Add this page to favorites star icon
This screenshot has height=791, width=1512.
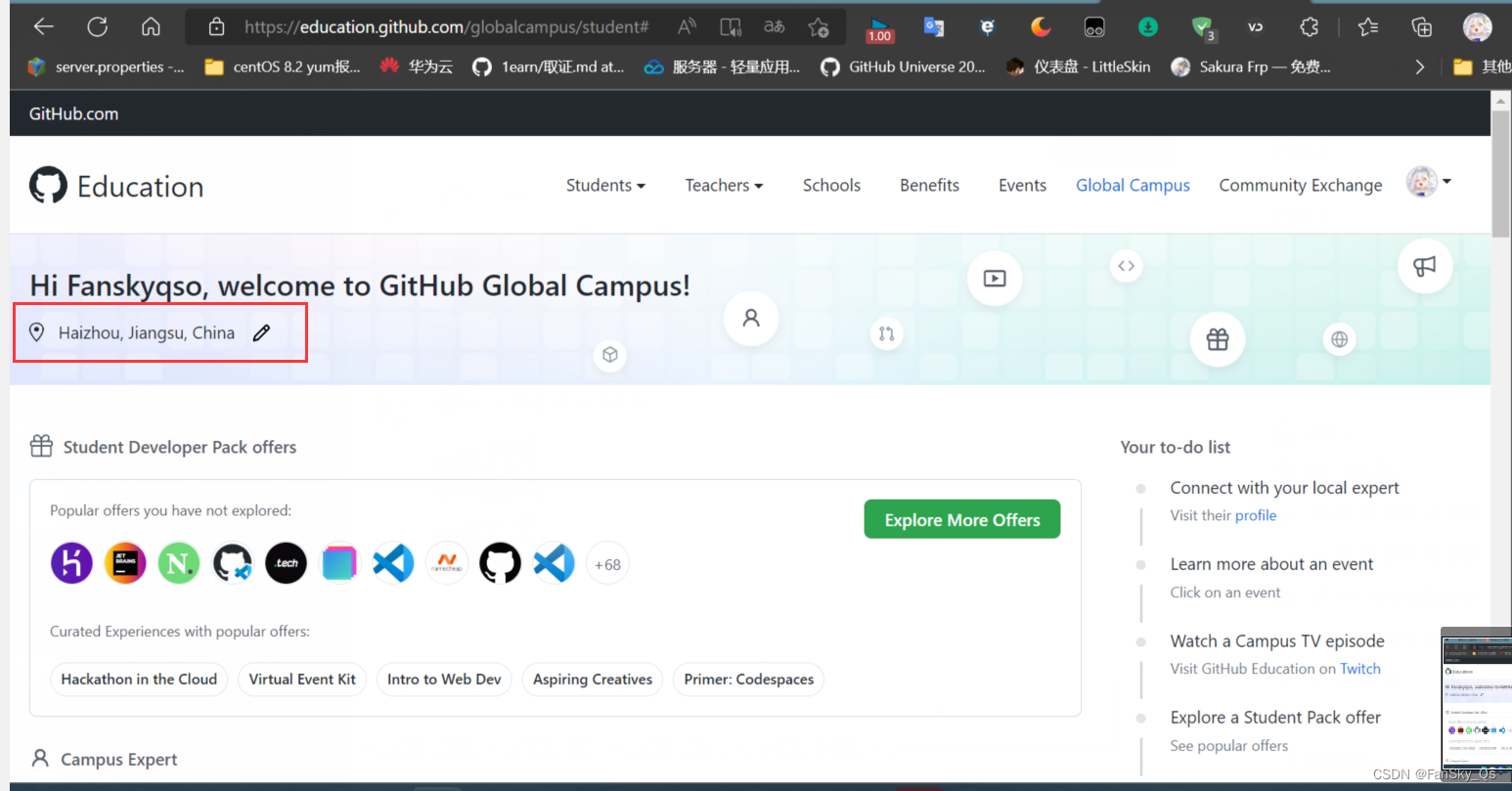click(819, 27)
